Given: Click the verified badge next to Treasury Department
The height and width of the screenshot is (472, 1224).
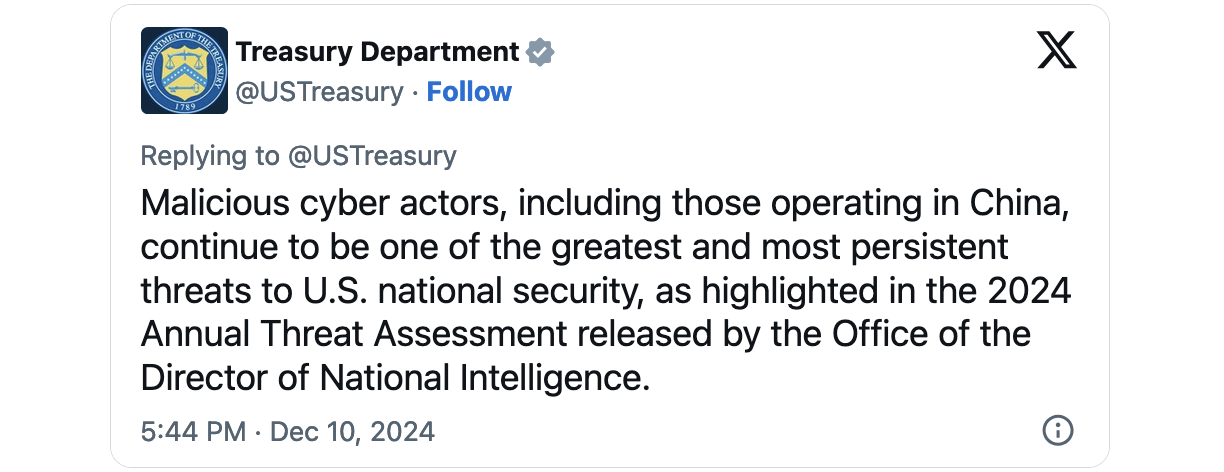Looking at the screenshot, I should [541, 51].
